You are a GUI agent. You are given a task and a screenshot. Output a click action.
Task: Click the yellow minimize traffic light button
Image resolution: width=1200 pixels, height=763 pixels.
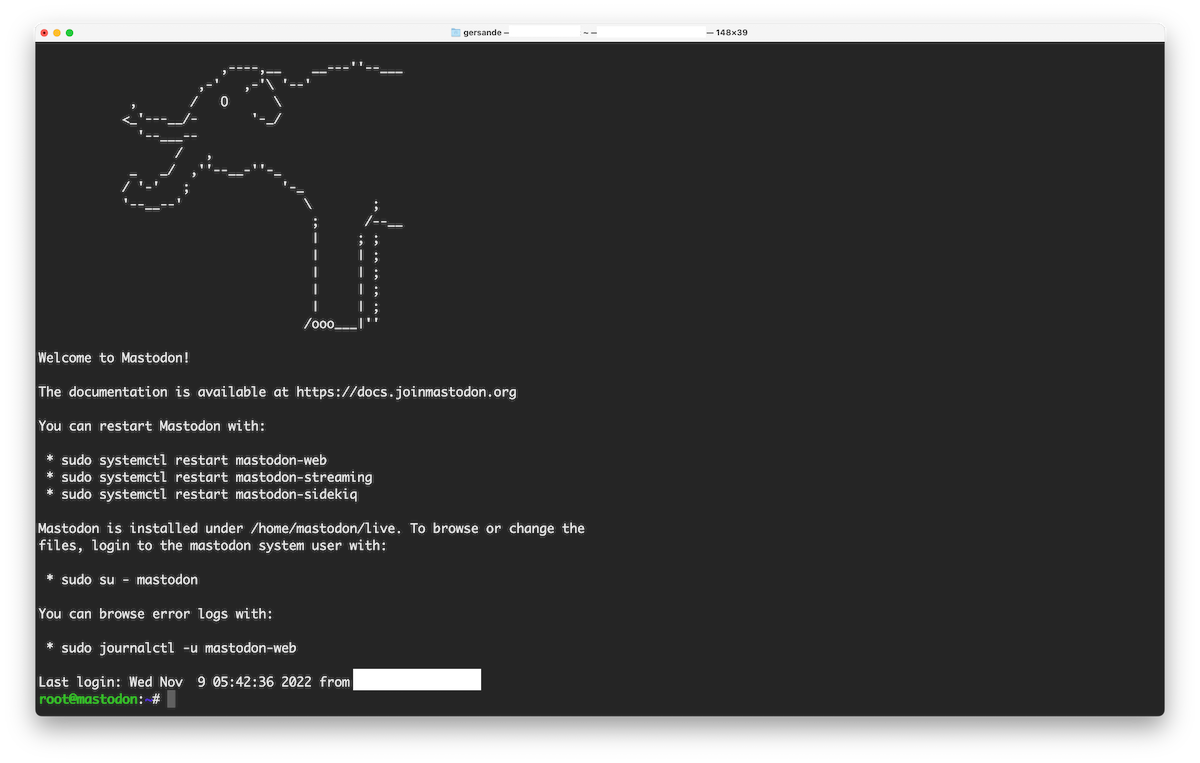[x=56, y=32]
